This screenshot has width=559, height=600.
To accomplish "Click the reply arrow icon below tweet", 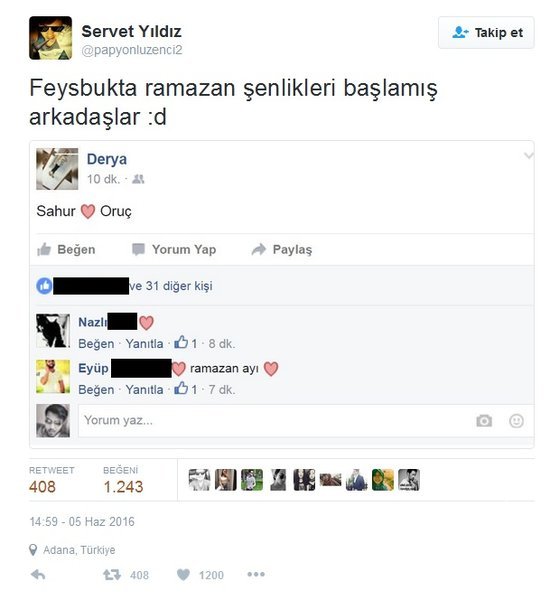I will (38, 574).
